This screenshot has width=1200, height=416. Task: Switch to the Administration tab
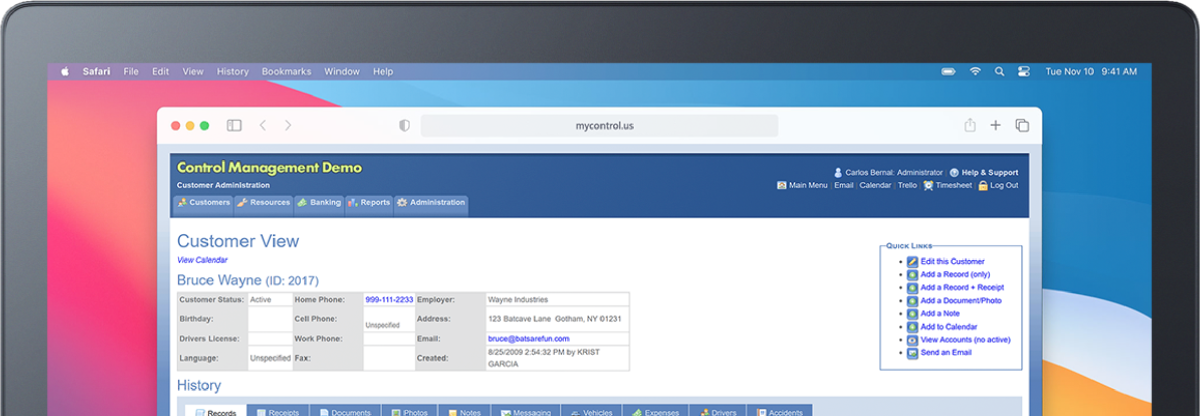click(431, 203)
